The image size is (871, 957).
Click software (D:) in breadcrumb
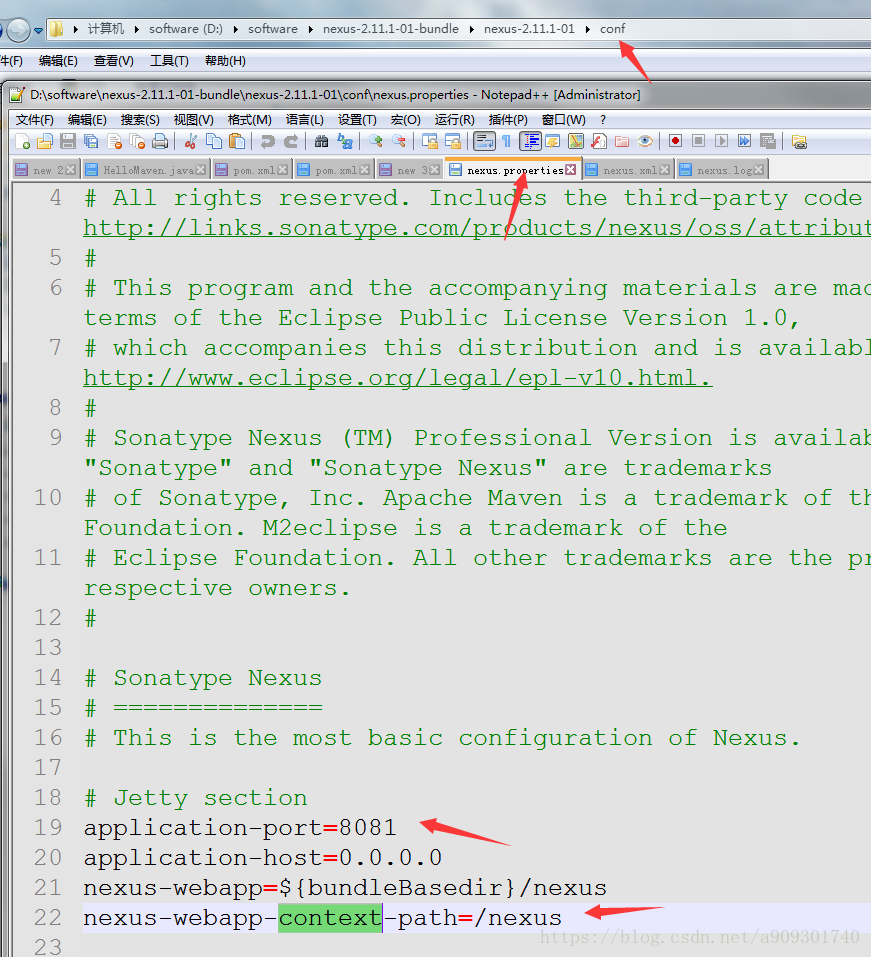186,29
